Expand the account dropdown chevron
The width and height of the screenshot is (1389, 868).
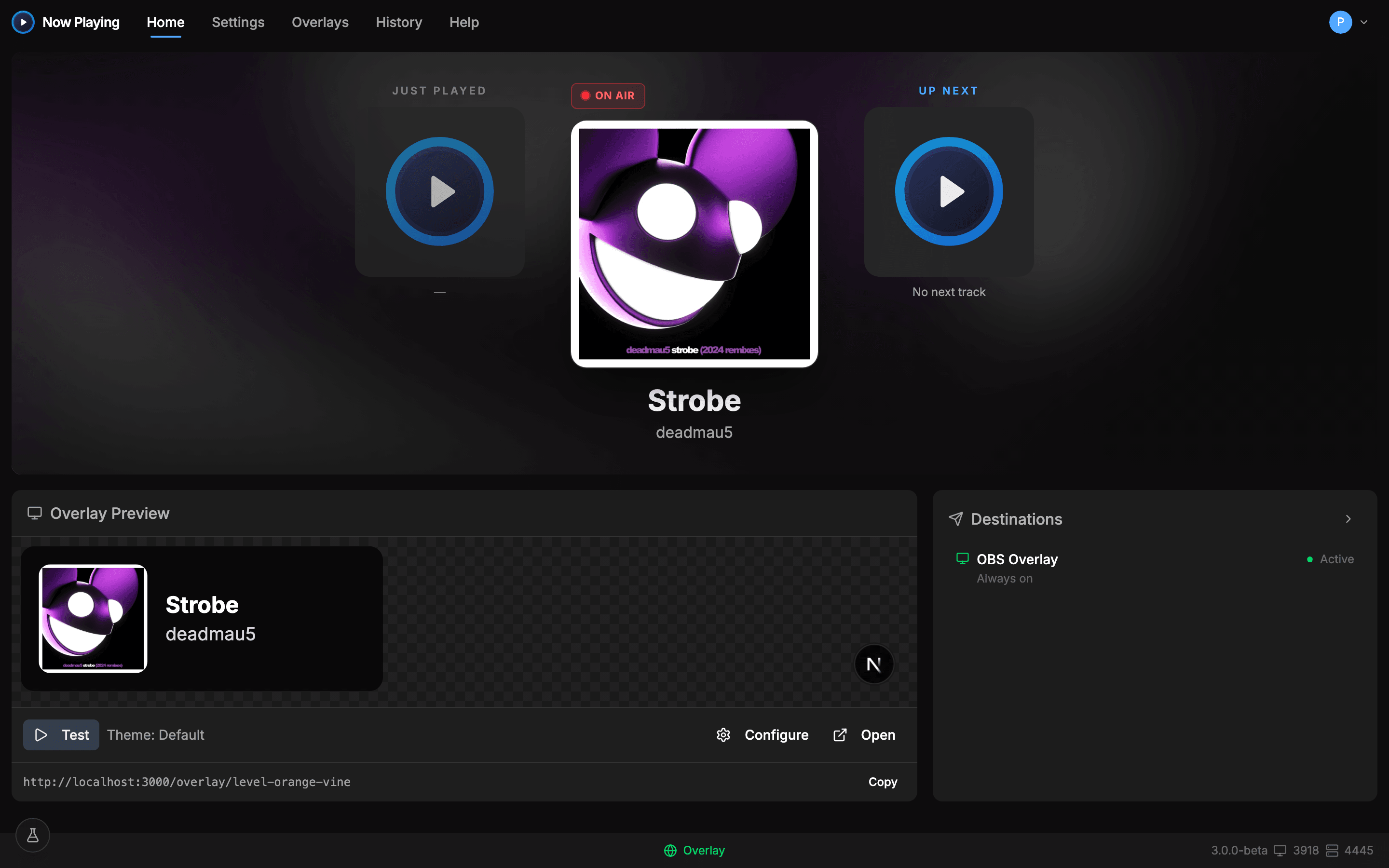point(1364,22)
